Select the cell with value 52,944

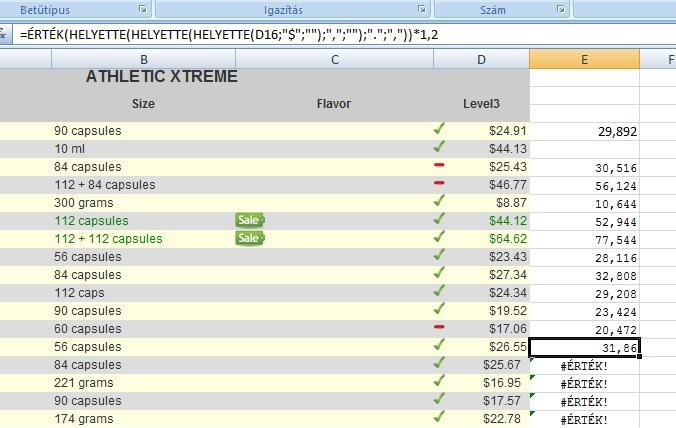(584, 222)
